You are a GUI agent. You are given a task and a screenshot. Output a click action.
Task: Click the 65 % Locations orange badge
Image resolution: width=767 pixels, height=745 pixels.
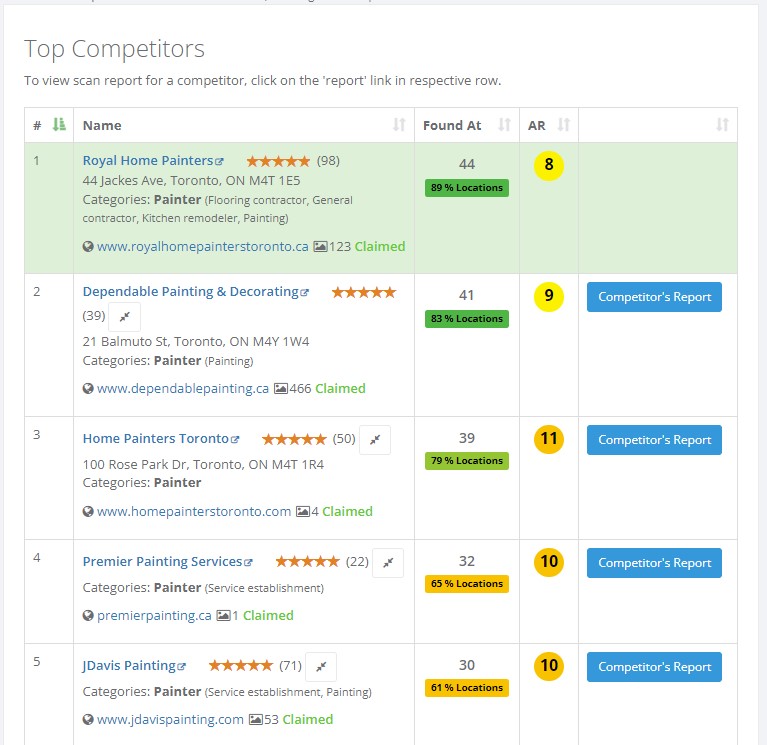click(x=467, y=584)
